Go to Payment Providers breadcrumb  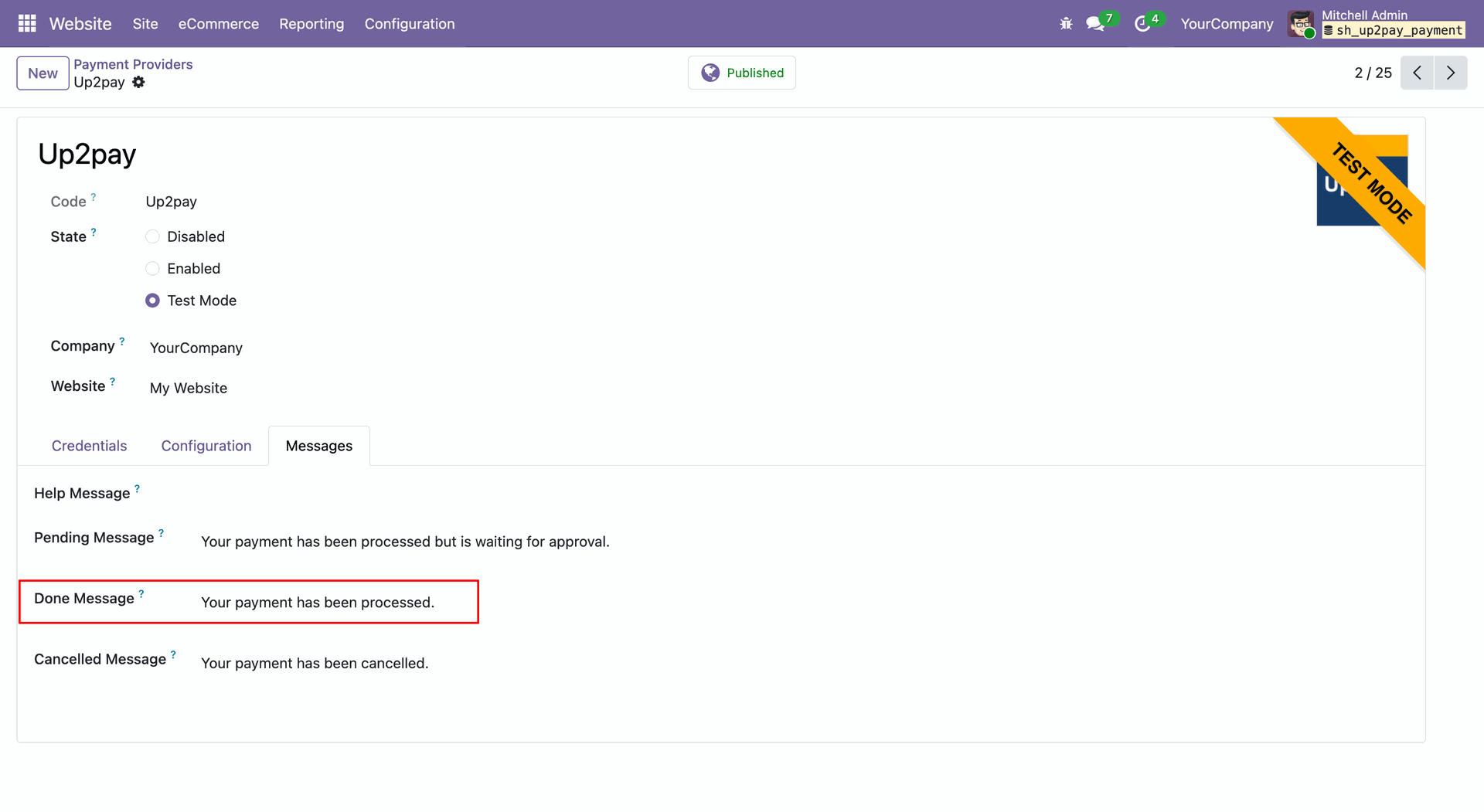point(133,64)
